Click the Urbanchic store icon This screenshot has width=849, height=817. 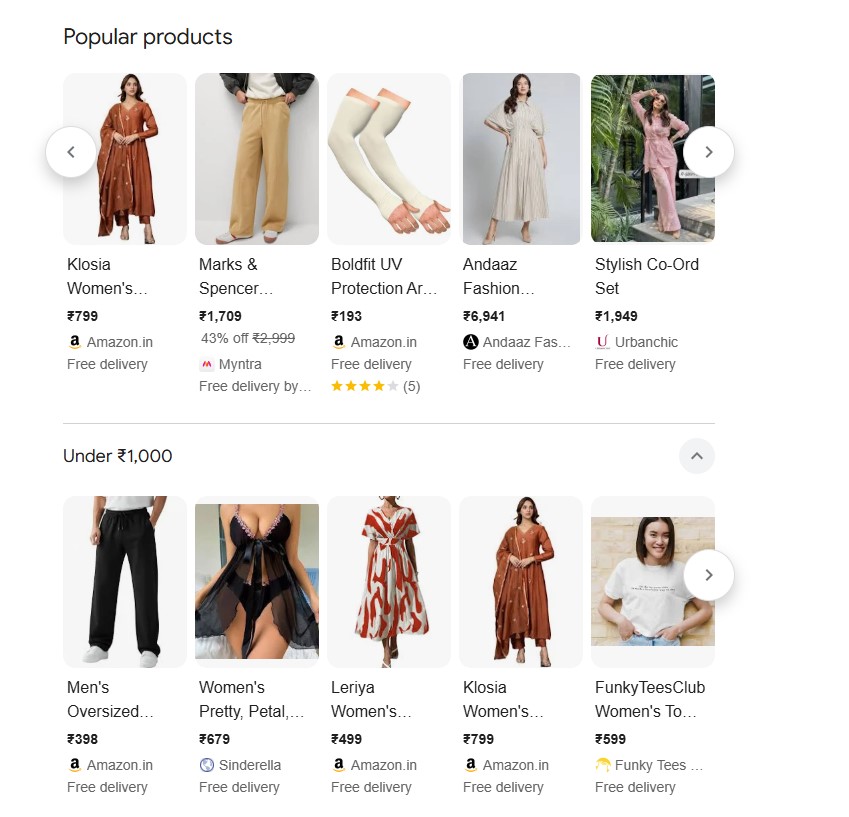602,341
